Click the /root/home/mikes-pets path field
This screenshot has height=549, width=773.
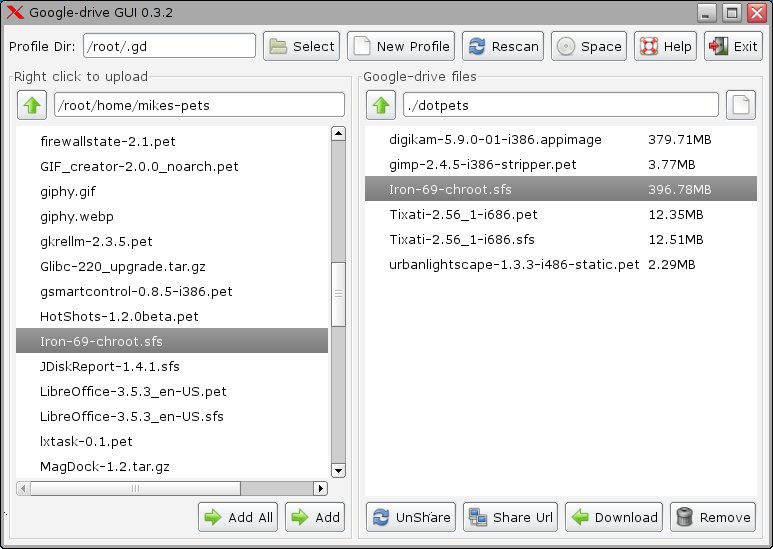(199, 105)
